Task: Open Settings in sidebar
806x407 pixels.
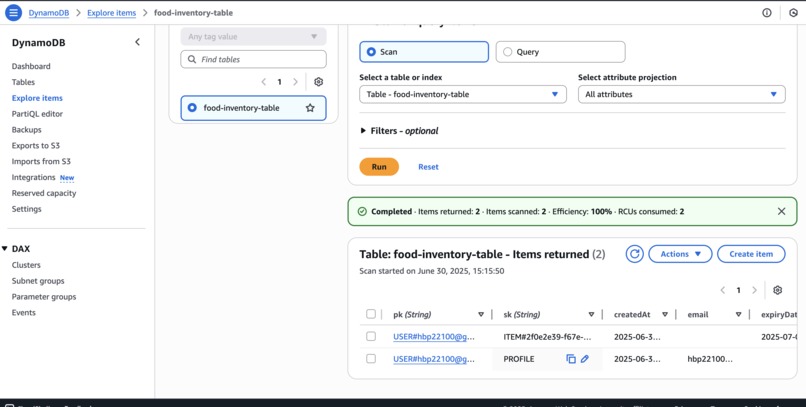Action: pyautogui.click(x=26, y=209)
